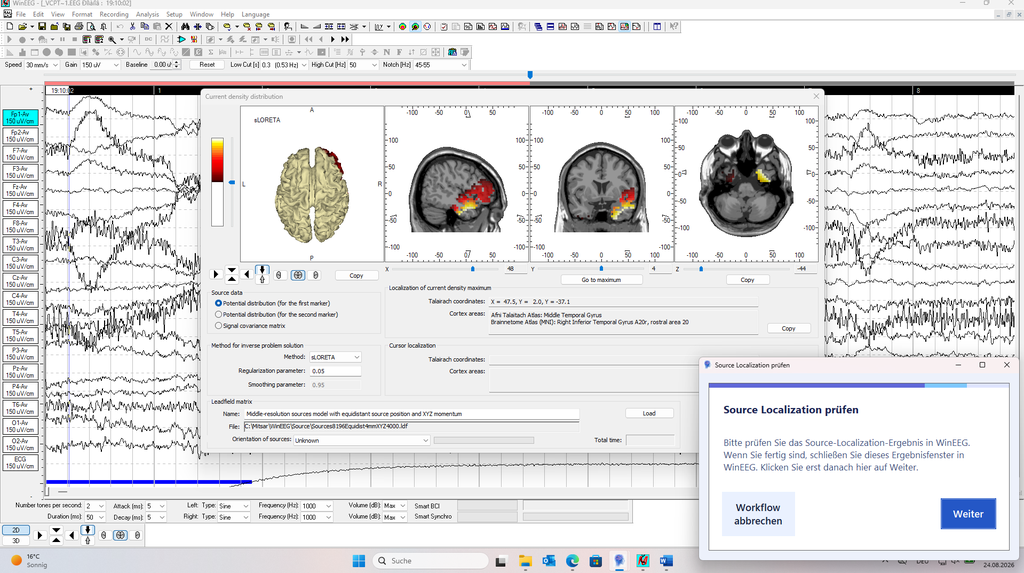Click the Weiter button
The width and height of the screenshot is (1024, 573).
968,514
